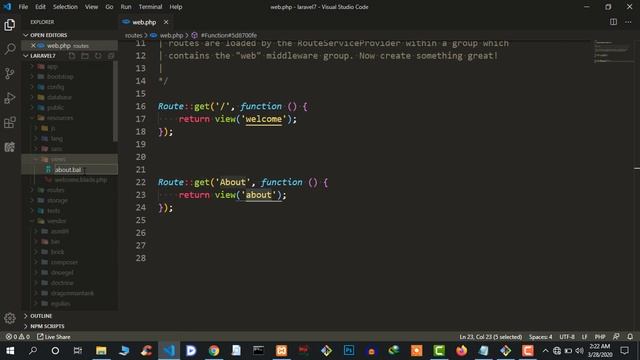640x360 pixels.
Task: Click the activity bar icon below Extensions
Action: click(x=10, y=147)
